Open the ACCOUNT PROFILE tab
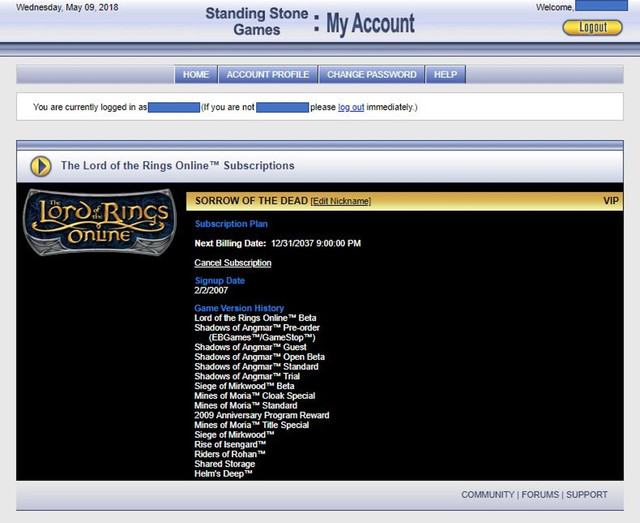The width and height of the screenshot is (640, 523). tap(268, 74)
